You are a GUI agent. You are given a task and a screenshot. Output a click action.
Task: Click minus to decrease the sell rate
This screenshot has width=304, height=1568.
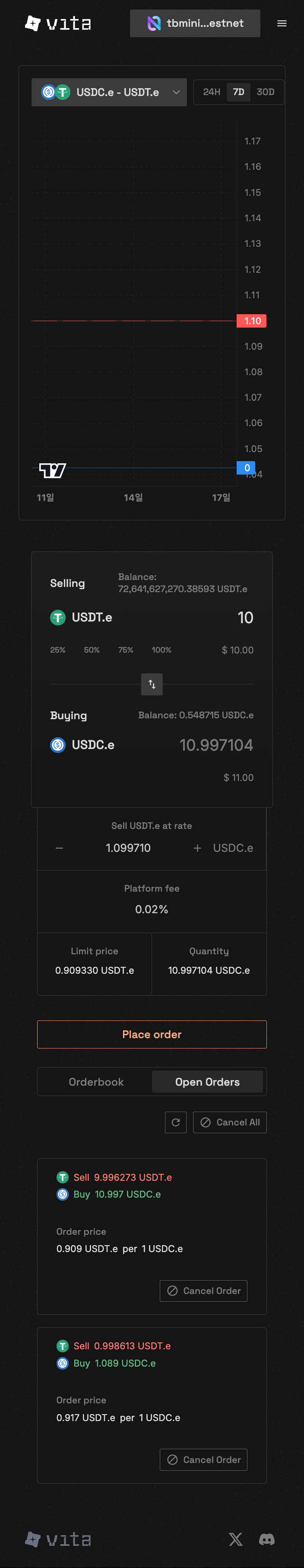(x=59, y=847)
